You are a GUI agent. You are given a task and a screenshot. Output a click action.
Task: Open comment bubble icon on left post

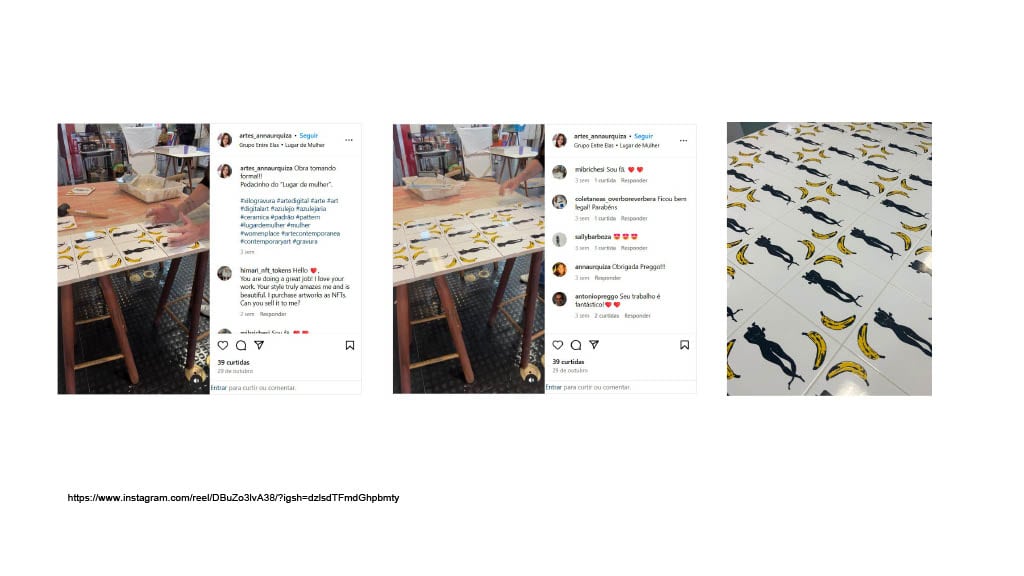pyautogui.click(x=241, y=345)
